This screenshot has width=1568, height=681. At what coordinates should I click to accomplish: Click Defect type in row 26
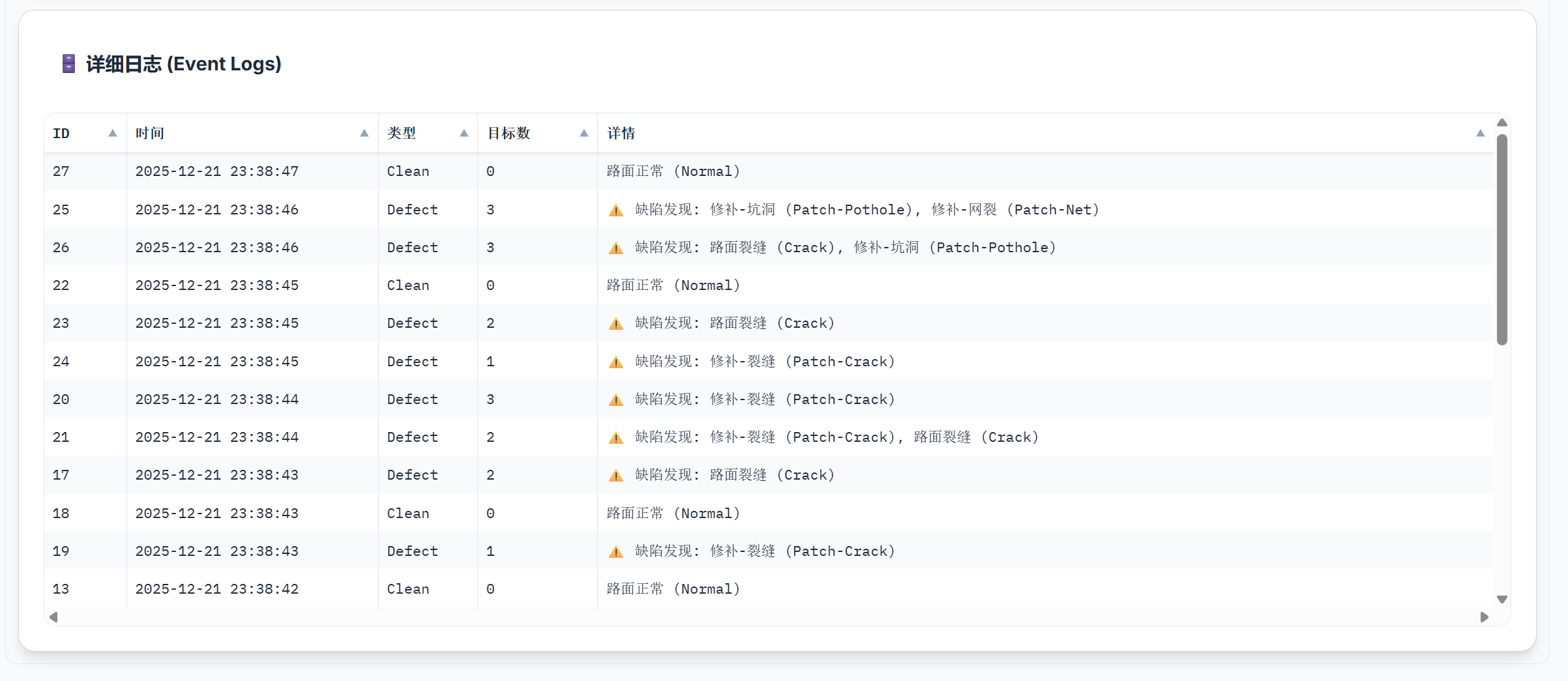point(413,248)
